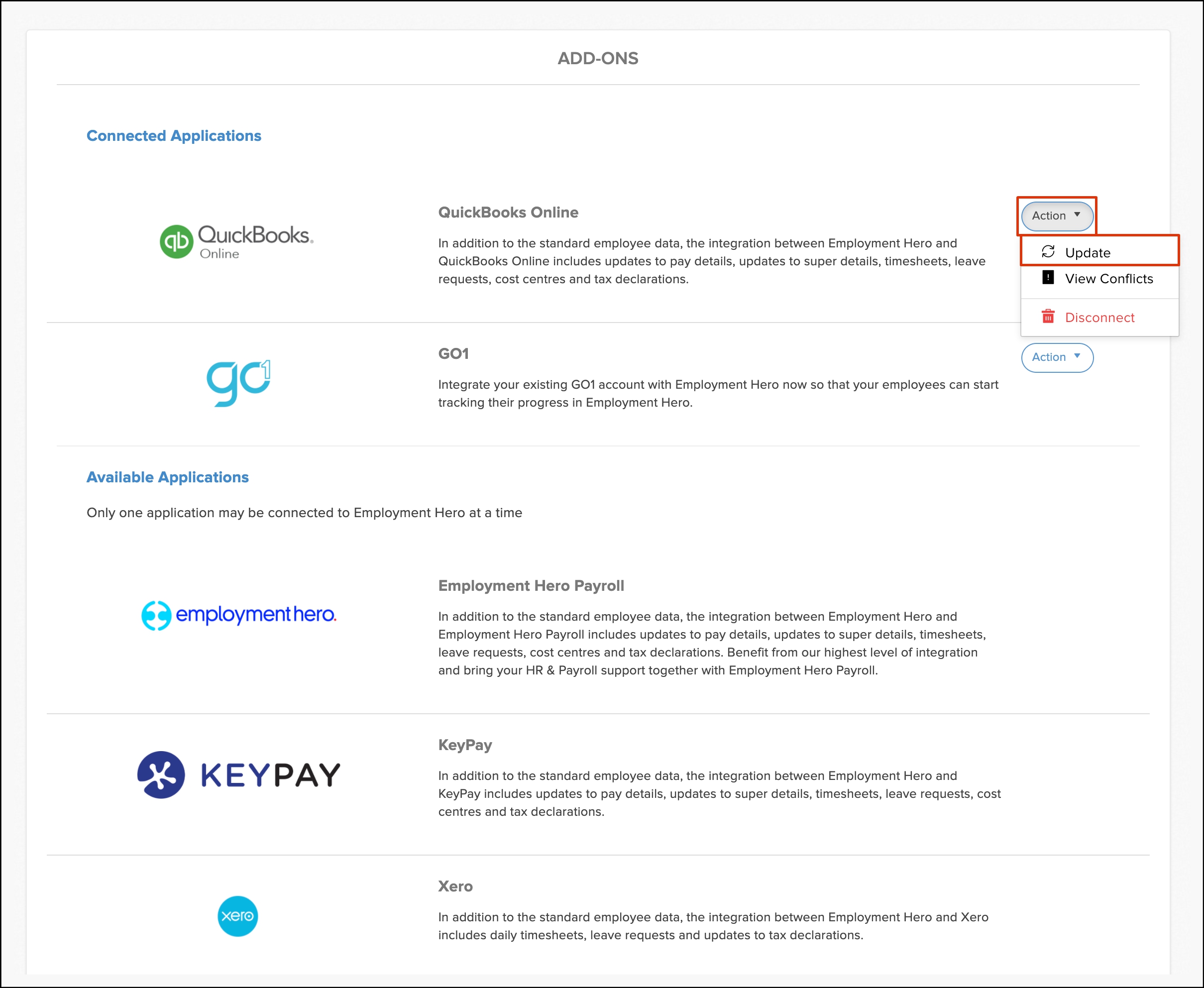The height and width of the screenshot is (988, 1204).
Task: Click the QuickBooks Online logo
Action: (236, 241)
